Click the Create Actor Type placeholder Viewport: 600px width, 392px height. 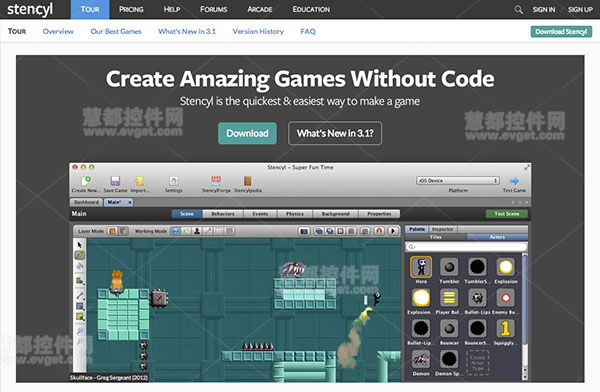pyautogui.click(x=478, y=363)
